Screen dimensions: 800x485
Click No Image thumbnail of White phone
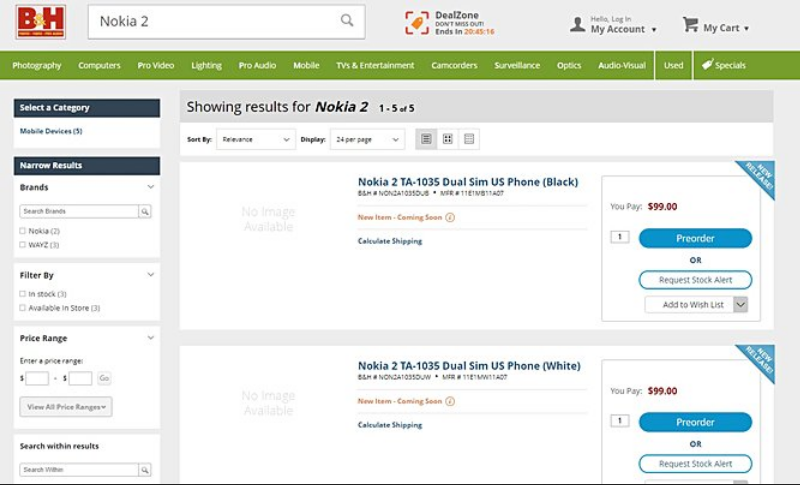(x=268, y=403)
